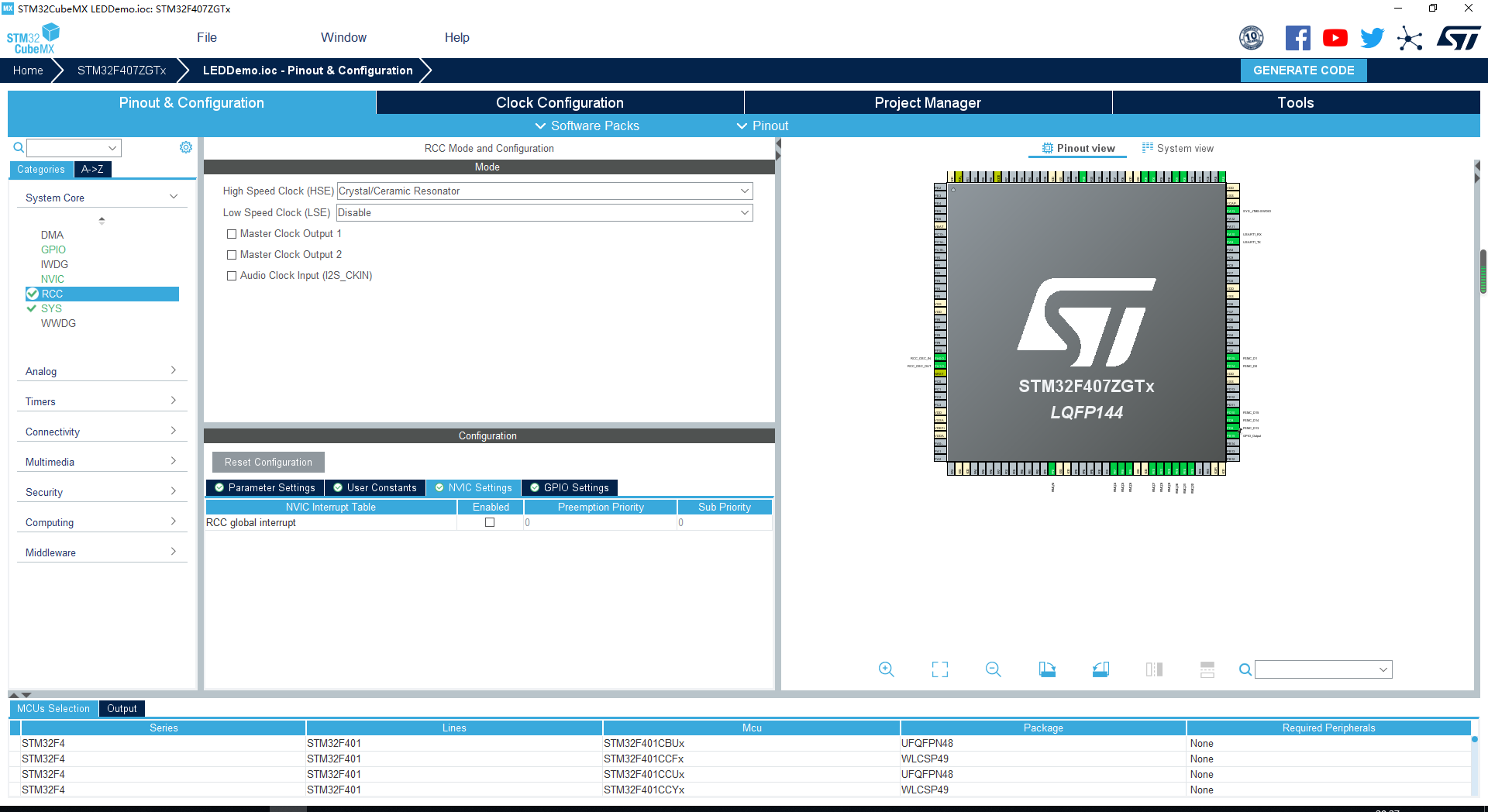The image size is (1488, 812).
Task: Switch to the Parameter Settings tab
Action: pyautogui.click(x=265, y=487)
